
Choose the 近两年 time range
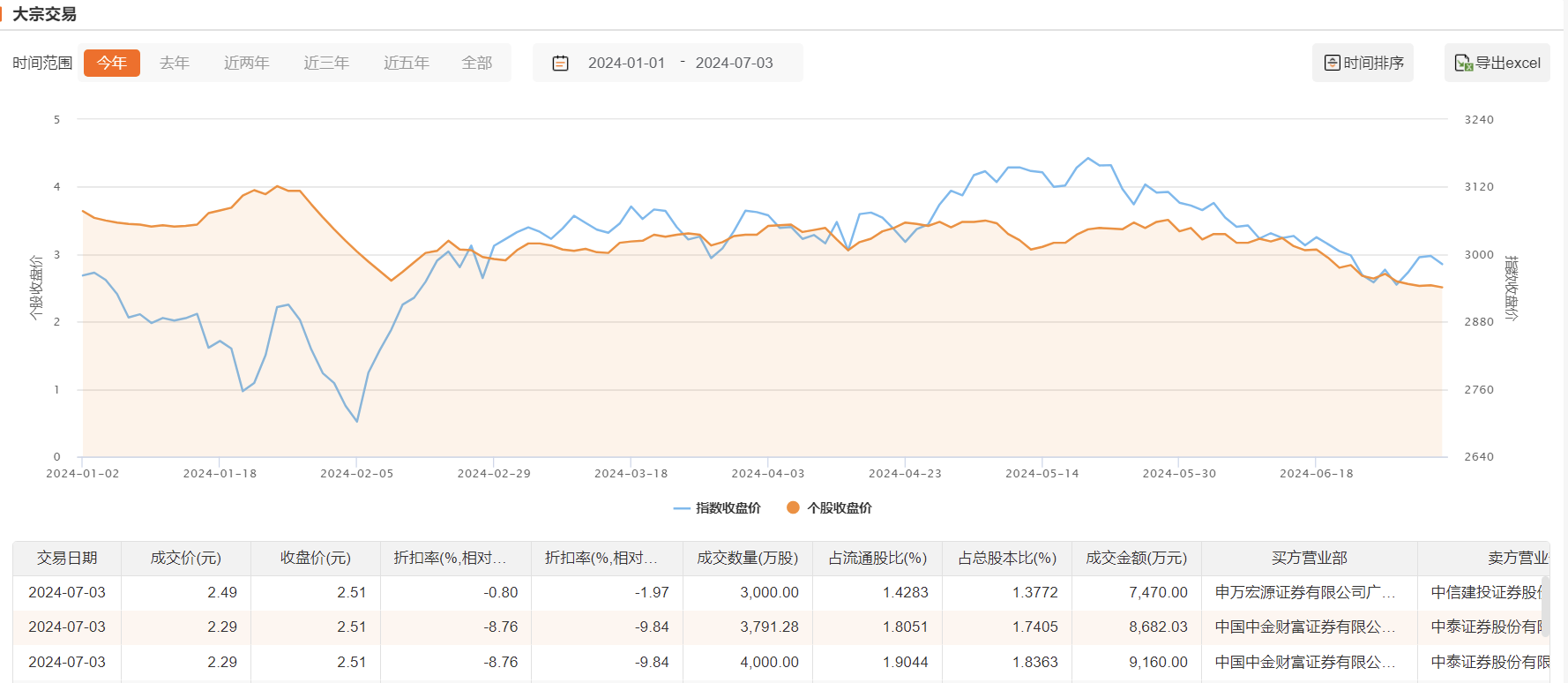246,63
